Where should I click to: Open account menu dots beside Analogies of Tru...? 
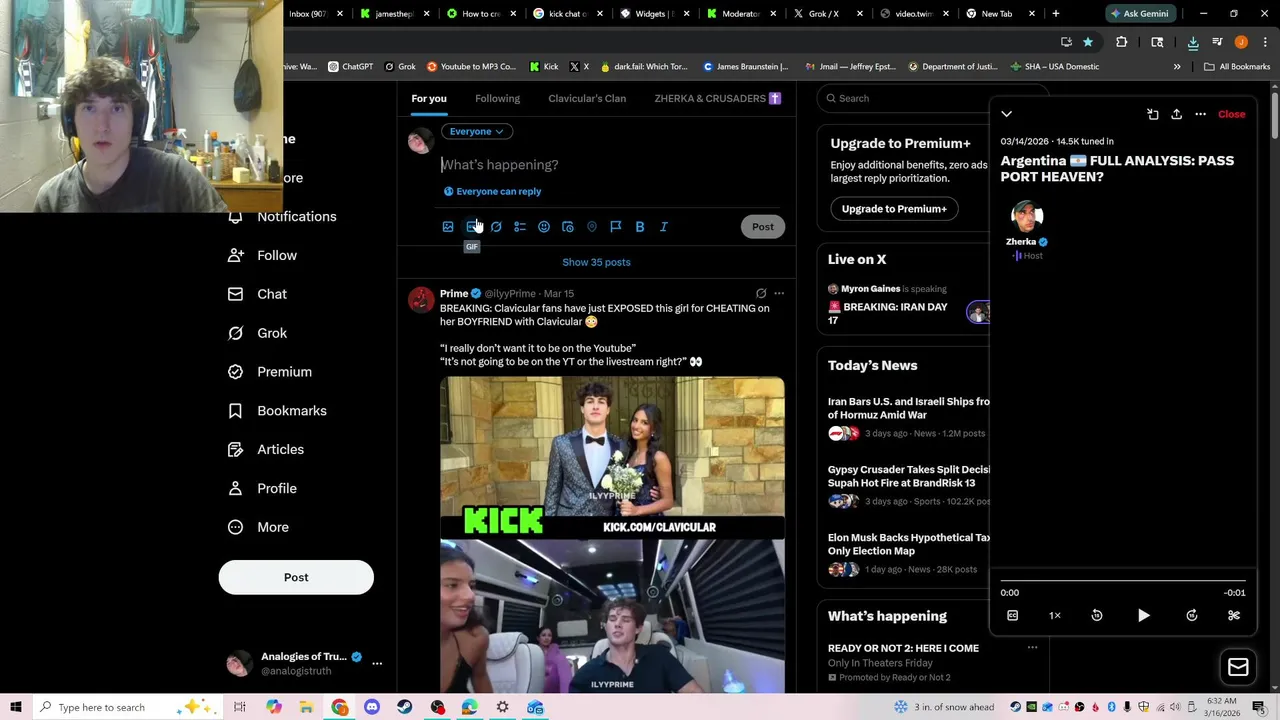pos(377,663)
